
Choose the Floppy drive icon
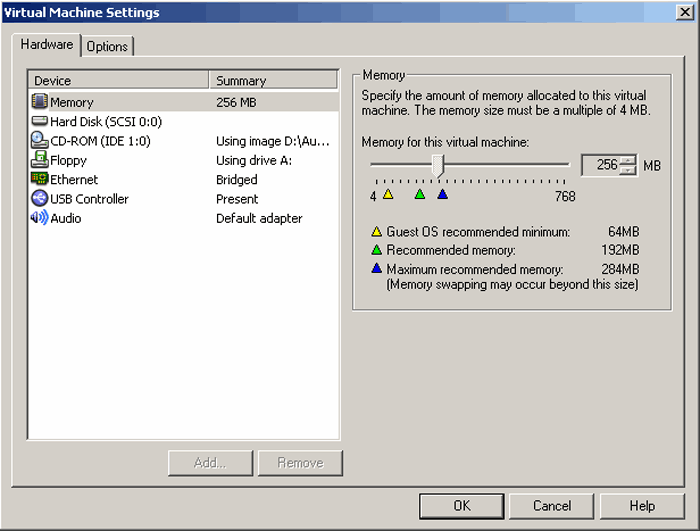click(40, 160)
